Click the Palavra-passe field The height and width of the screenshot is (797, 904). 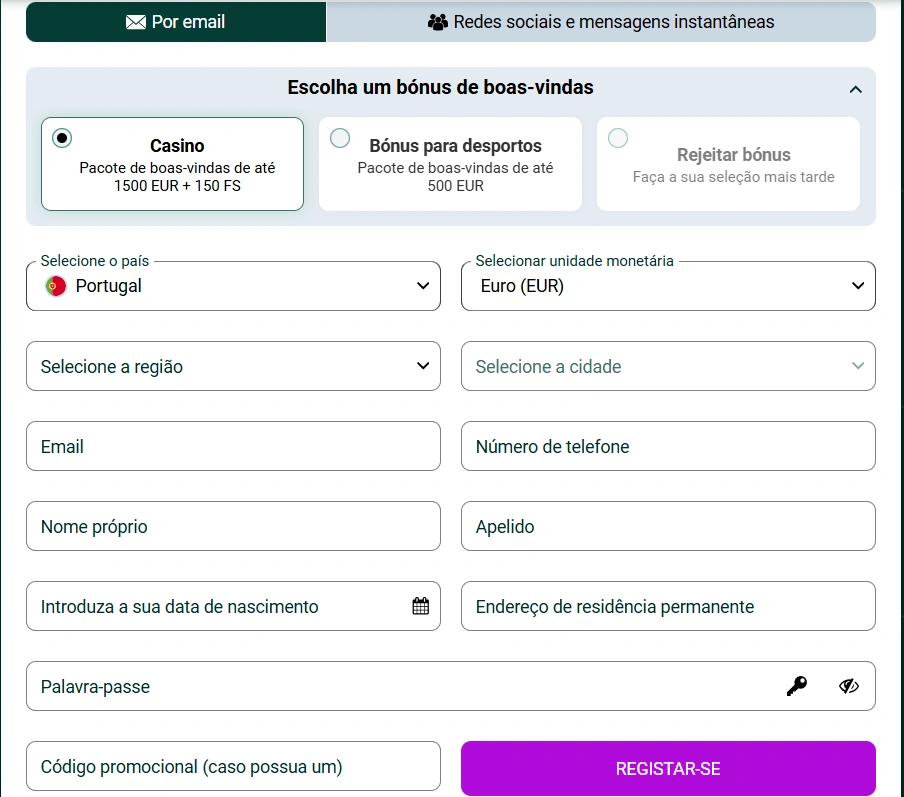point(300,686)
